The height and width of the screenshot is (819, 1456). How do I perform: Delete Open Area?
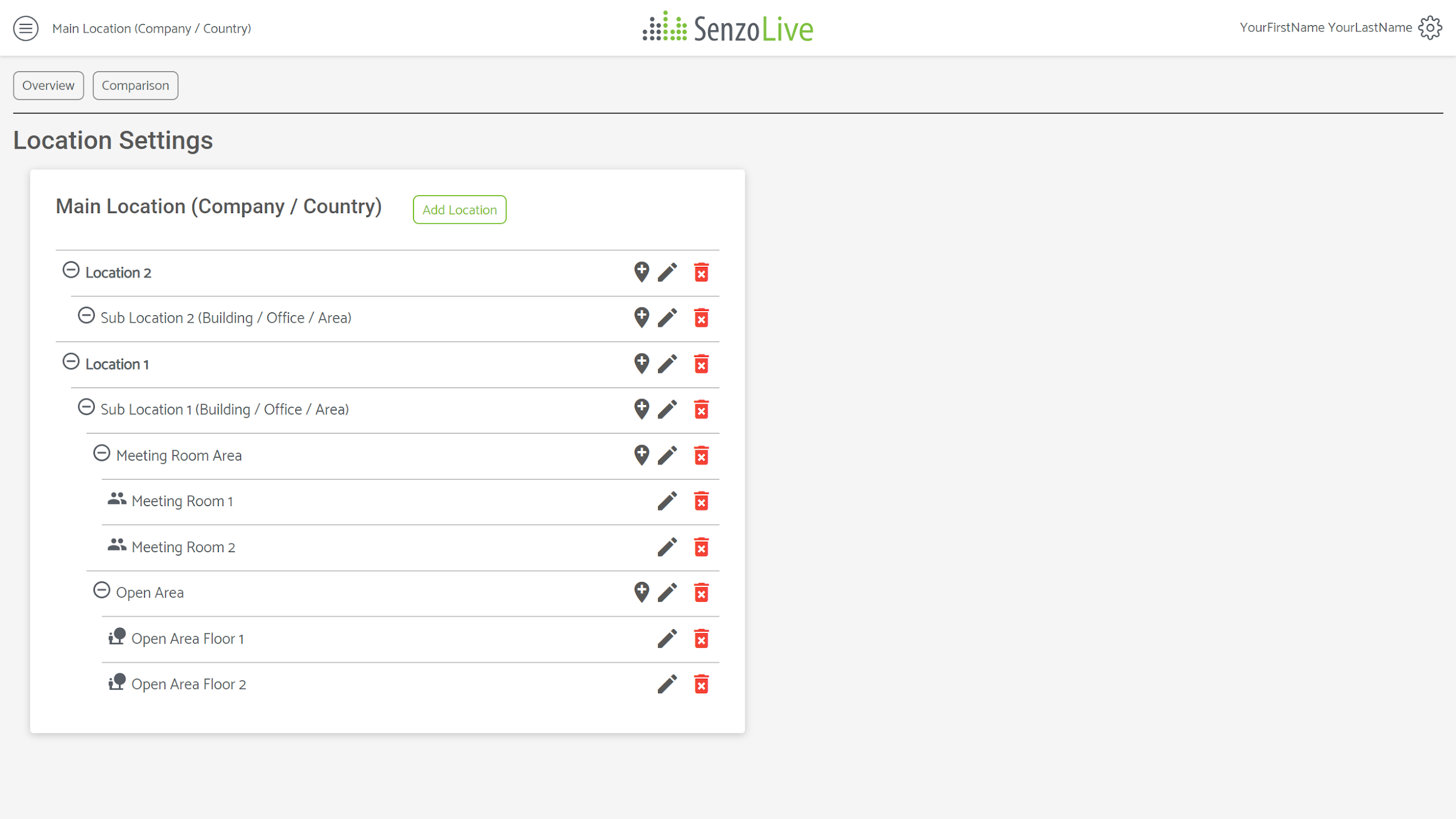(701, 592)
